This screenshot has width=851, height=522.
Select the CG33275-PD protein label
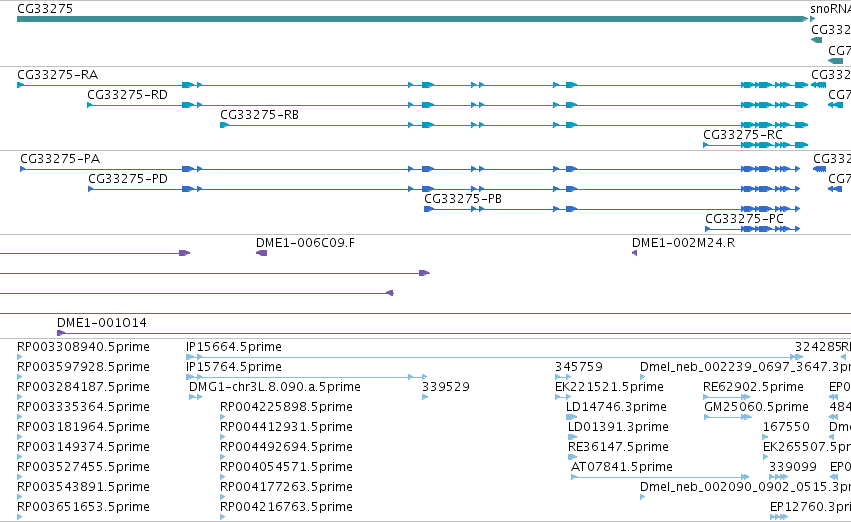[128, 179]
